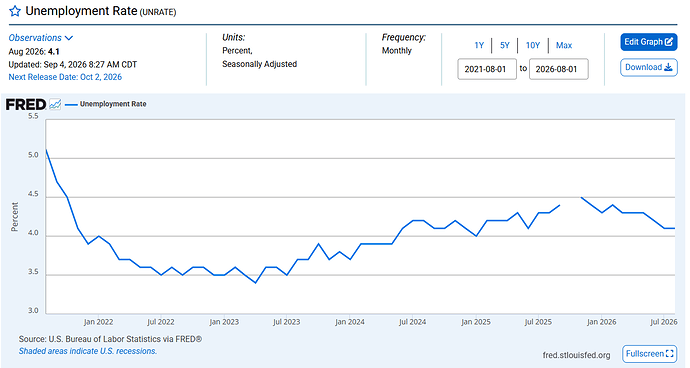Click the Frequency: label
690x368 pixels.
click(x=404, y=37)
